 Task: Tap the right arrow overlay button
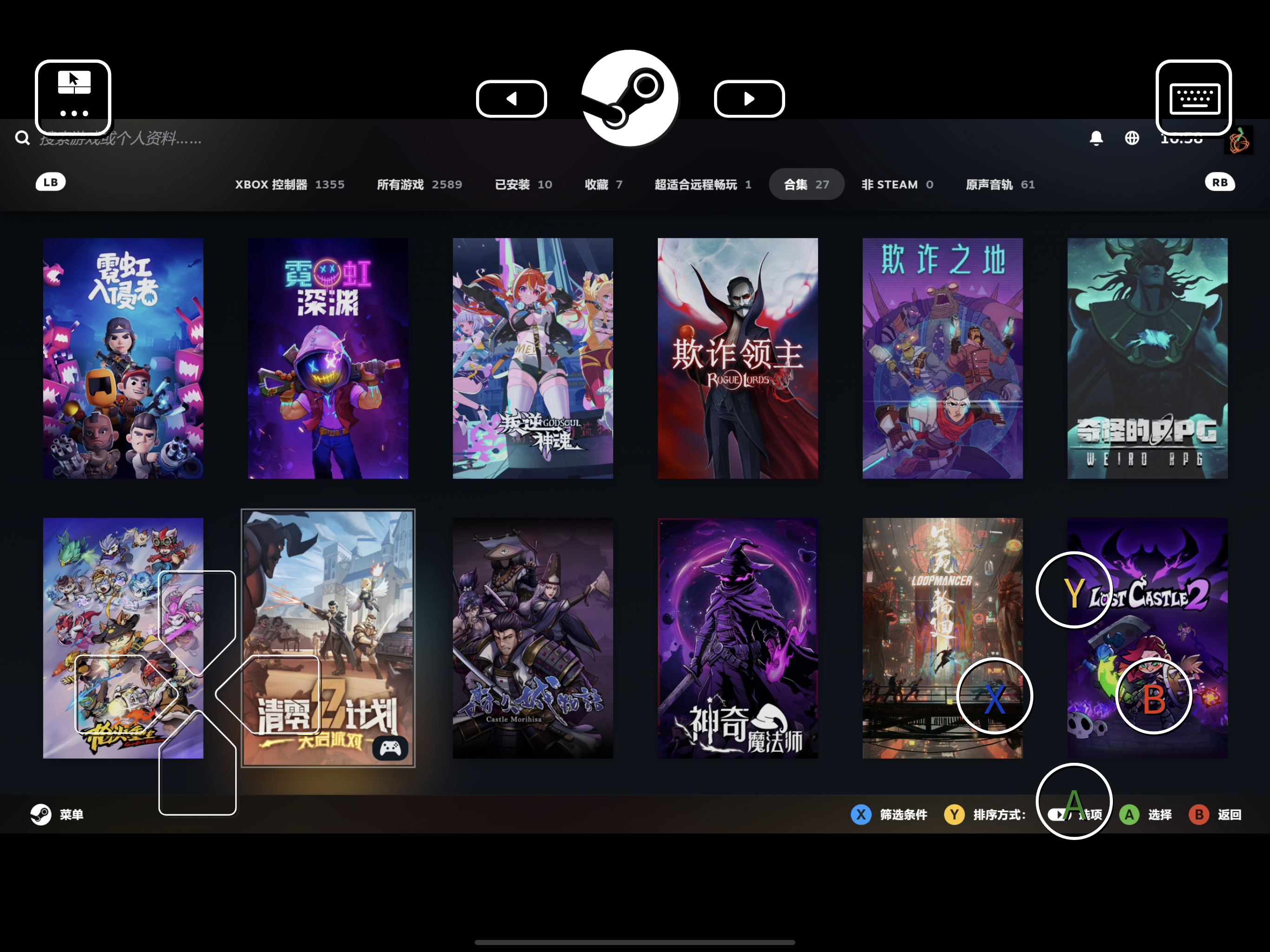pos(749,99)
